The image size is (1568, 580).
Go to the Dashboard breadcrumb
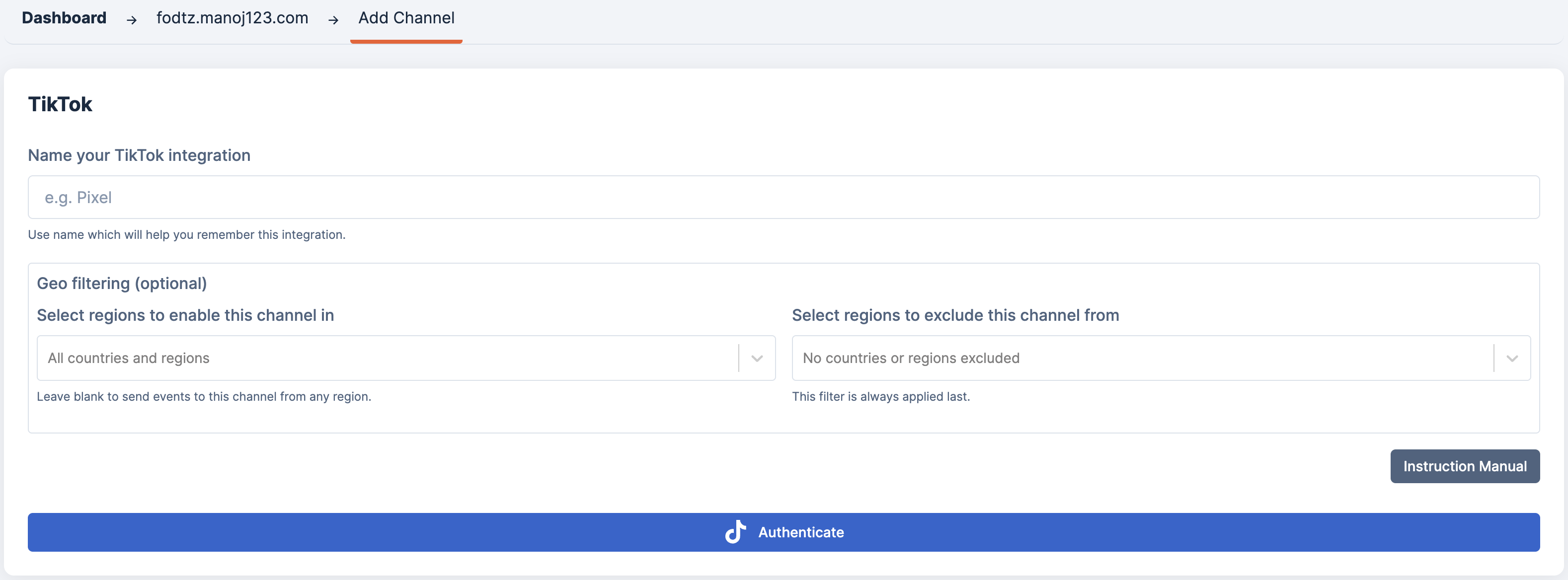[64, 18]
